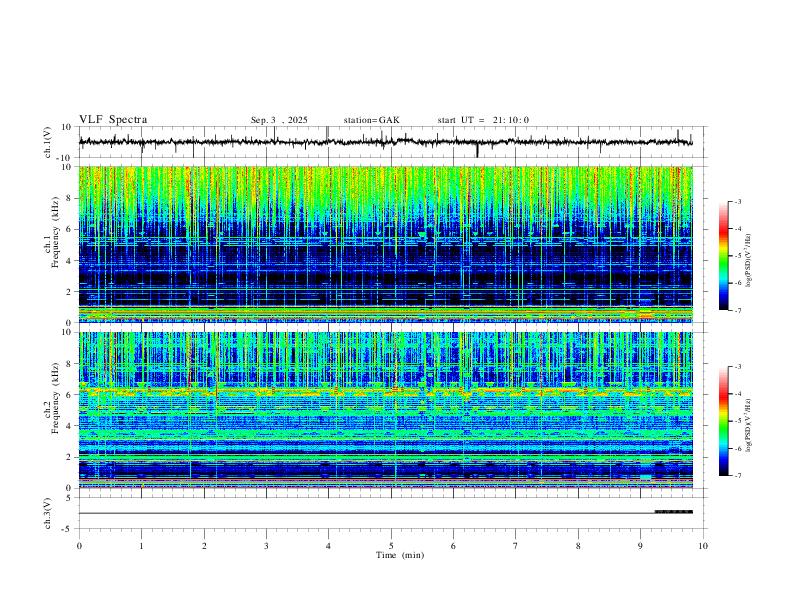Click the "Time (min)" x-axis label
Viewport: 792px width, 612px height.
[x=400, y=555]
